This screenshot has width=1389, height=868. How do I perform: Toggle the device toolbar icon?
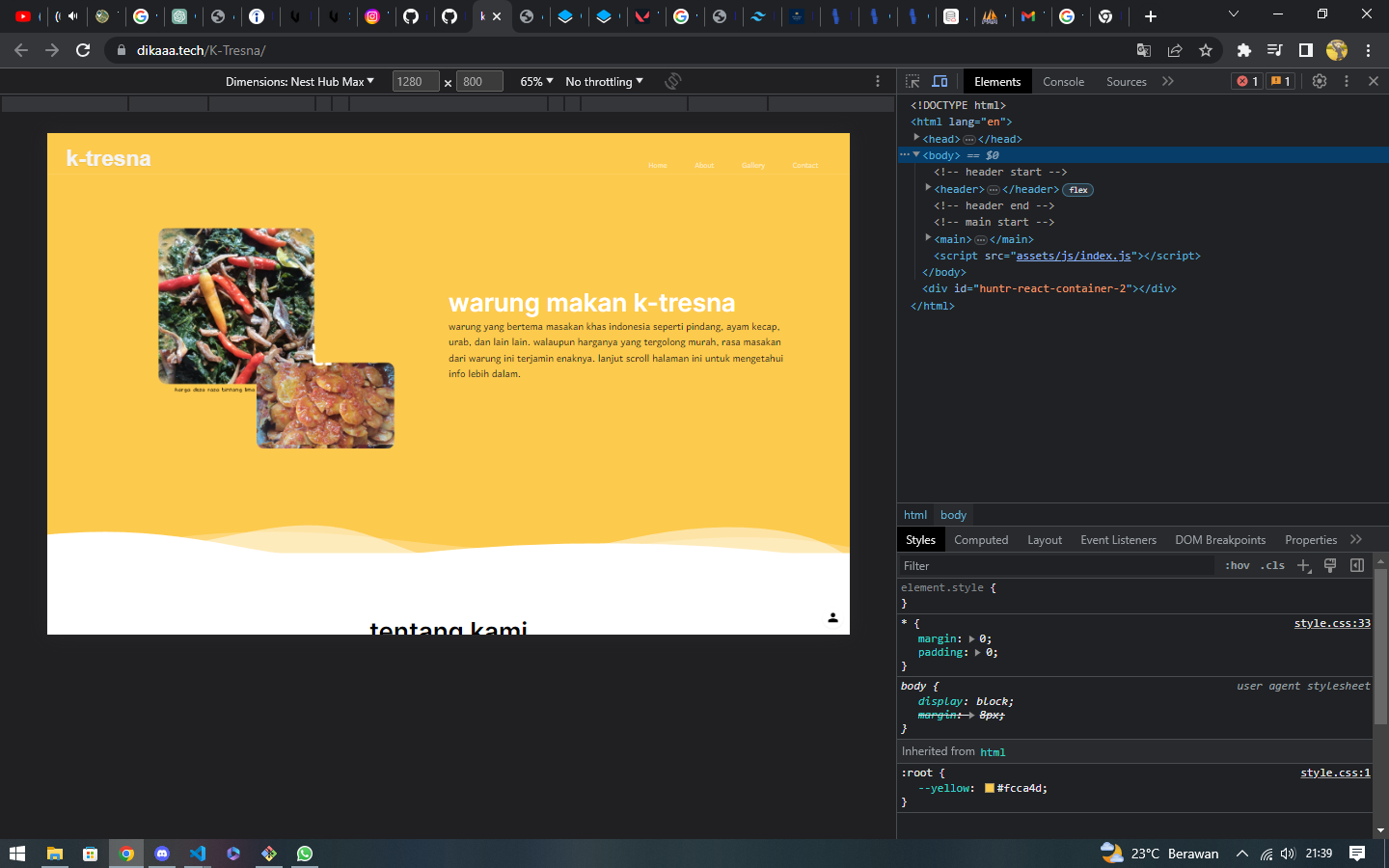click(940, 82)
